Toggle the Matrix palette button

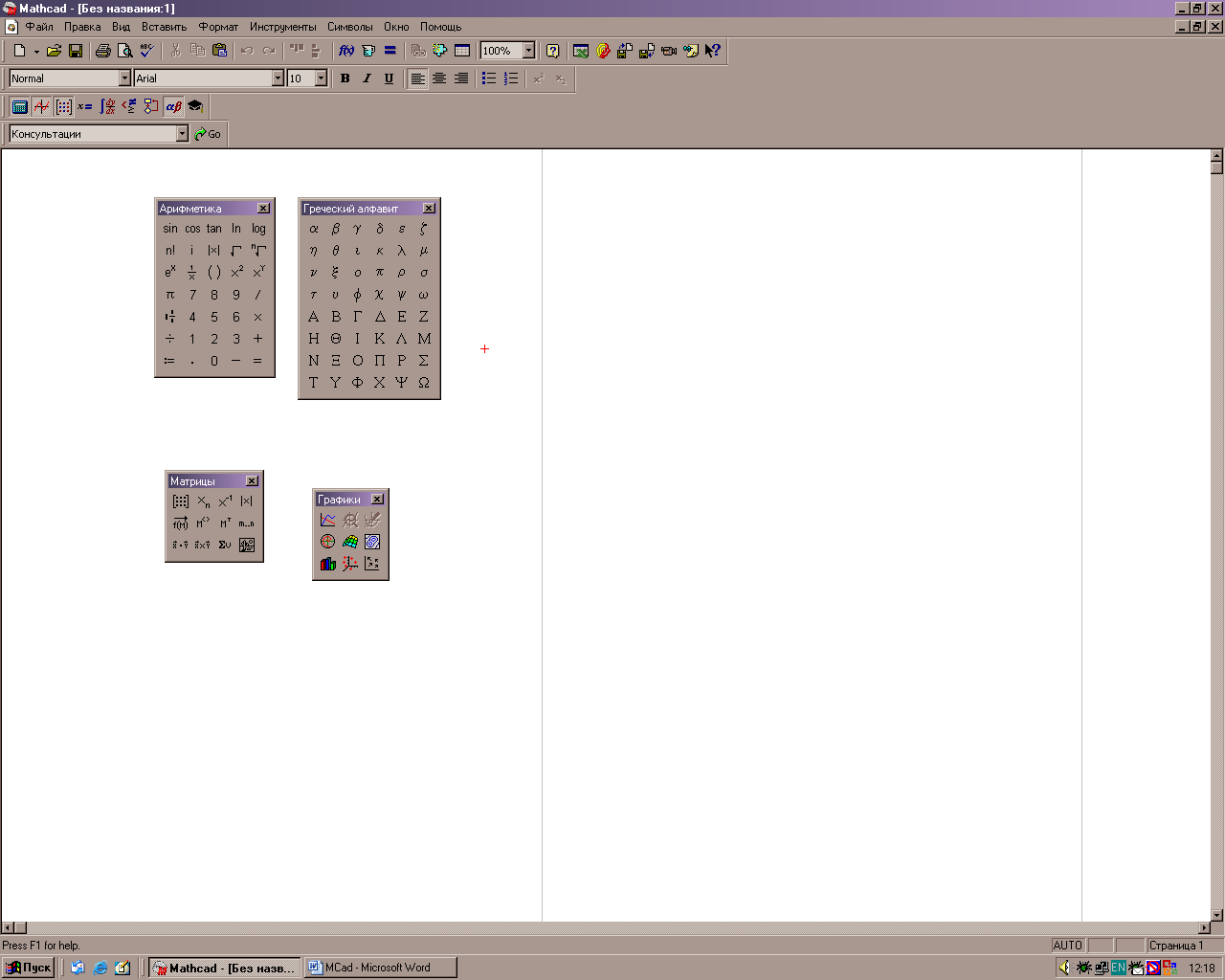pyautogui.click(x=63, y=106)
